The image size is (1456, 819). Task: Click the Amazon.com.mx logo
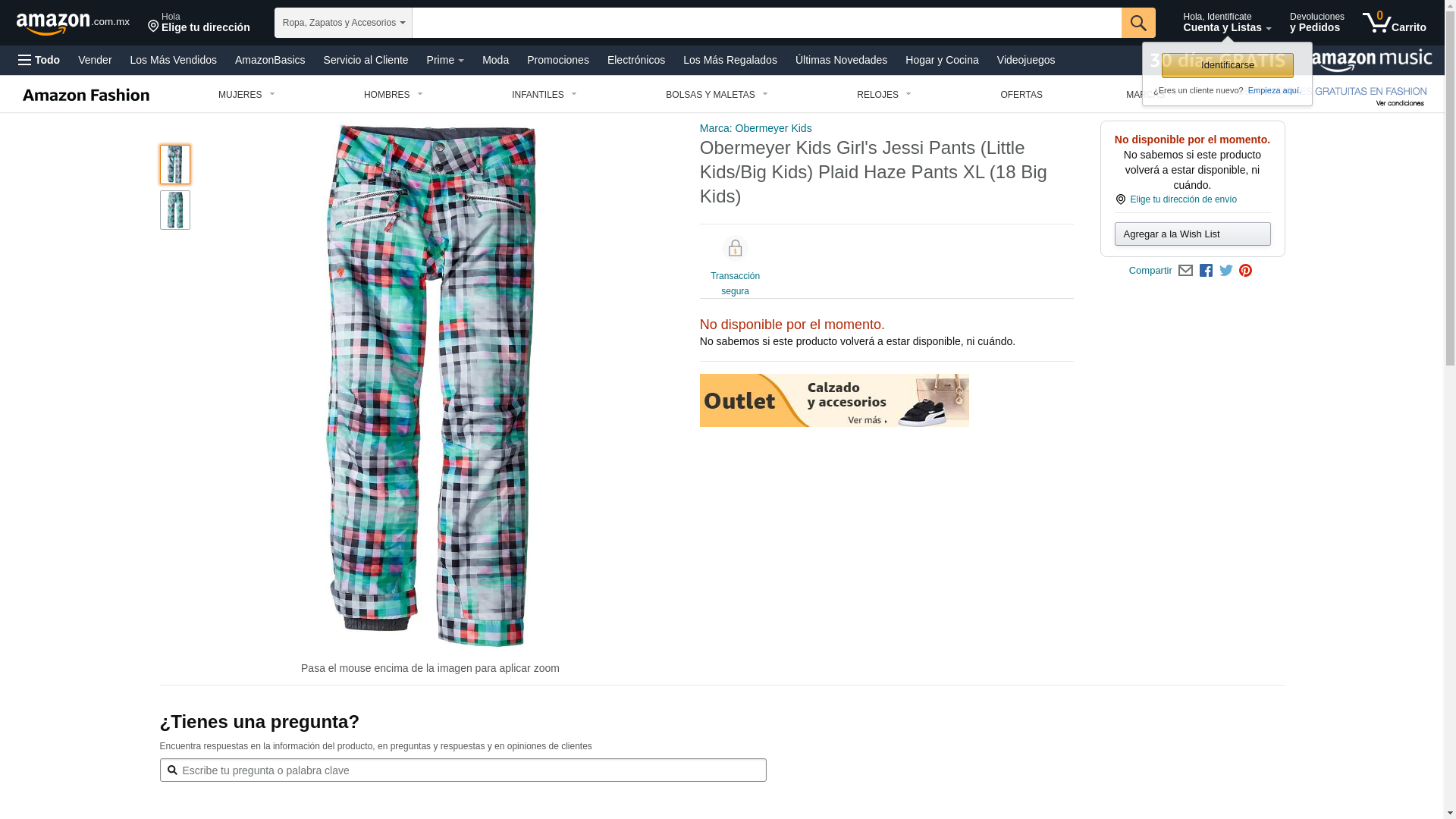(73, 24)
